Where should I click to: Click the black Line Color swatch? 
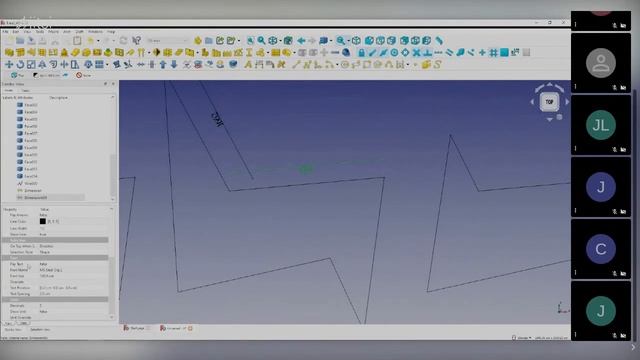tap(42, 221)
